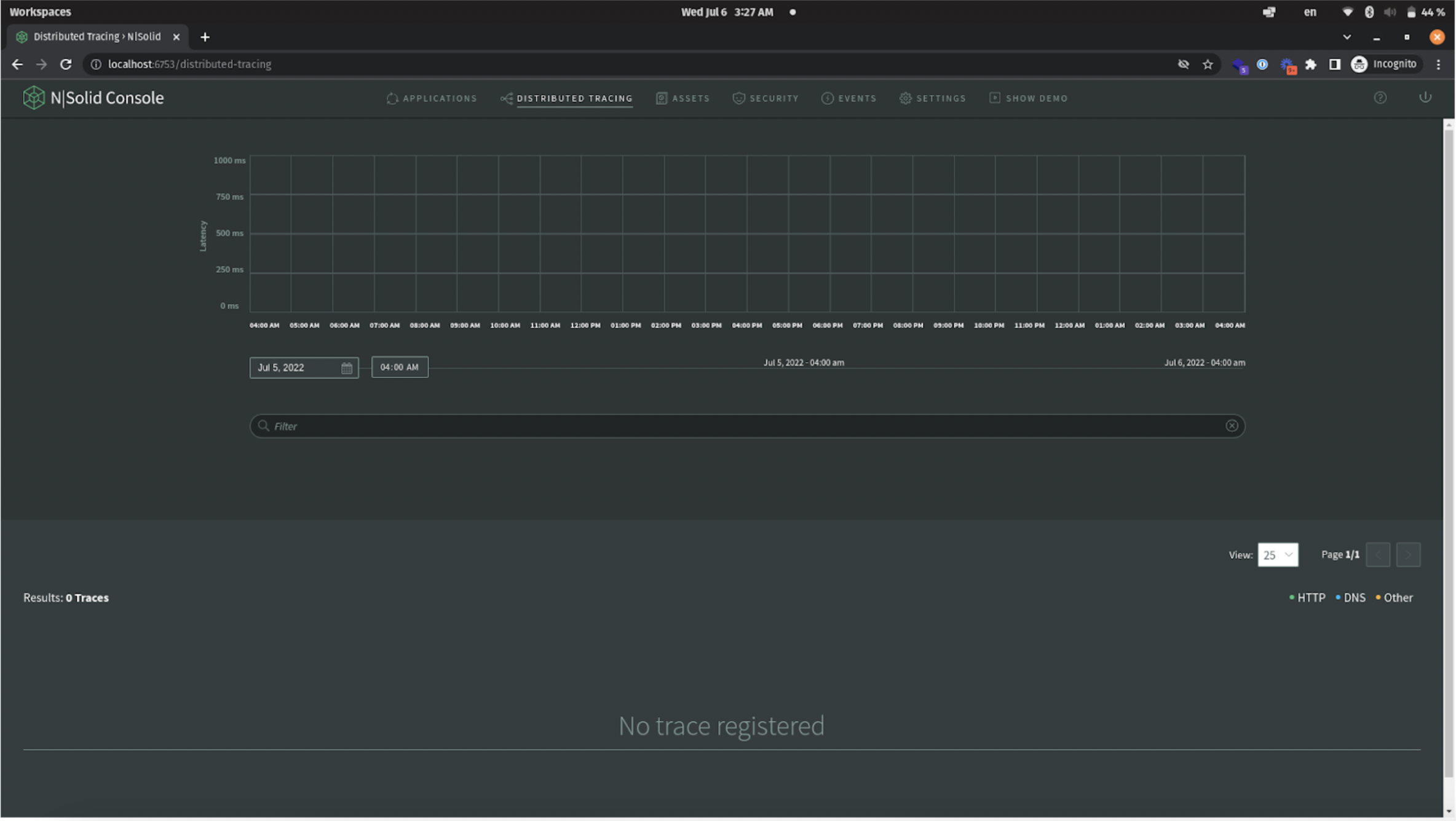Expand the View 25 results dropdown
The image size is (1456, 821).
pyautogui.click(x=1277, y=555)
